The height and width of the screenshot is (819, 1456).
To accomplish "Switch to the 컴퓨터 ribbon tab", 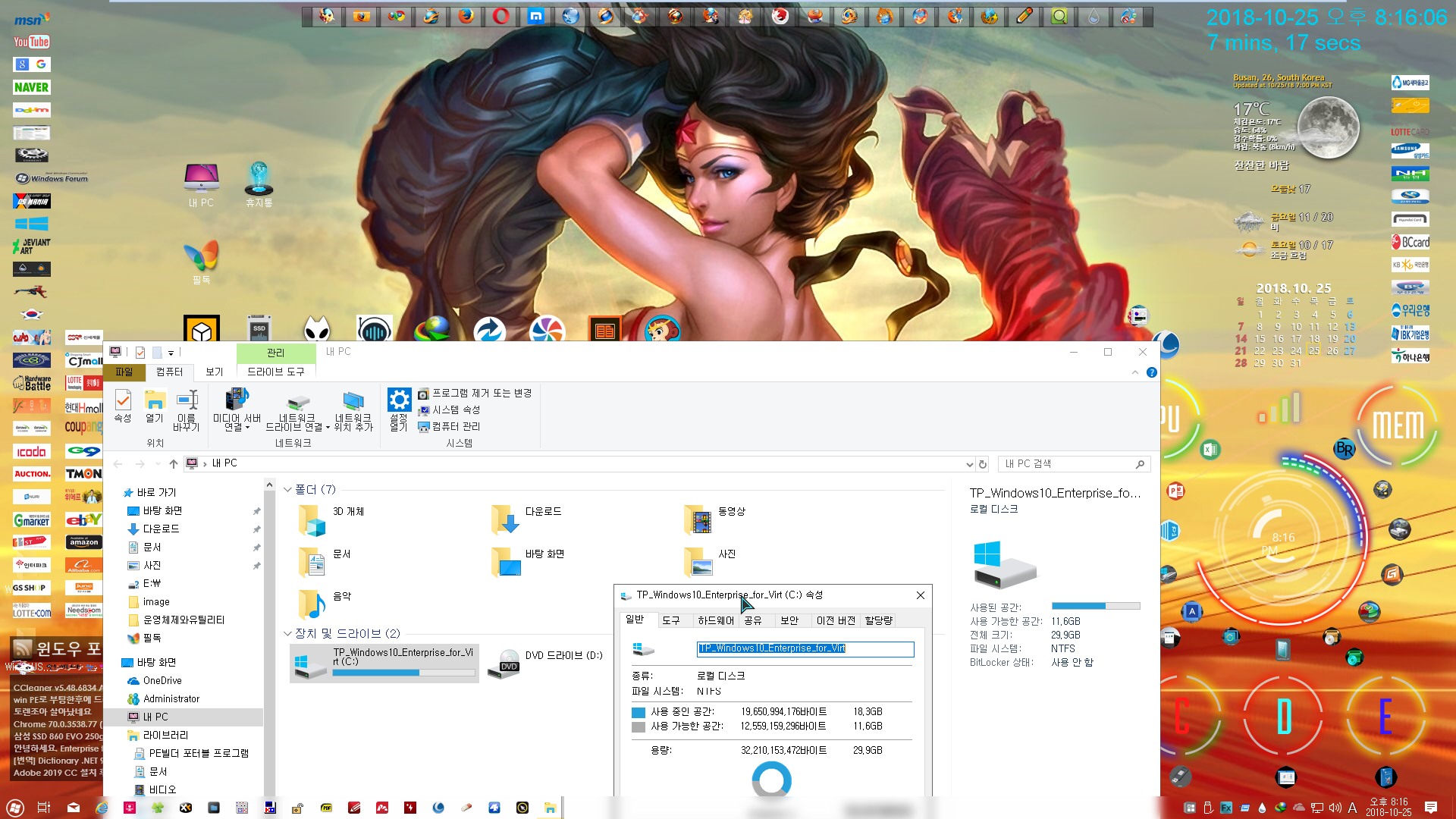I will click(x=169, y=372).
